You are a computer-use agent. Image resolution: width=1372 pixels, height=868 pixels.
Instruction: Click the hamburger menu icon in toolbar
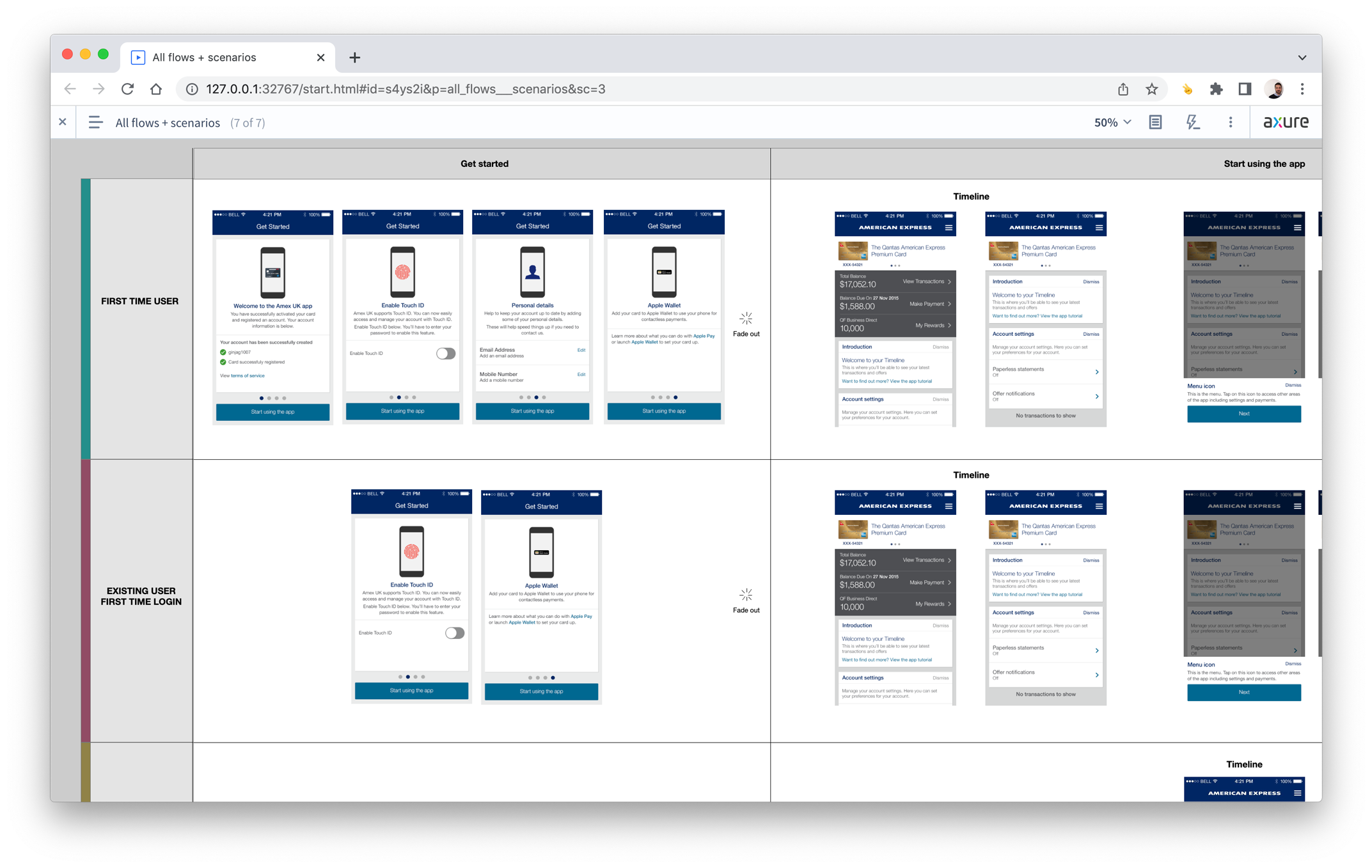[x=94, y=122]
